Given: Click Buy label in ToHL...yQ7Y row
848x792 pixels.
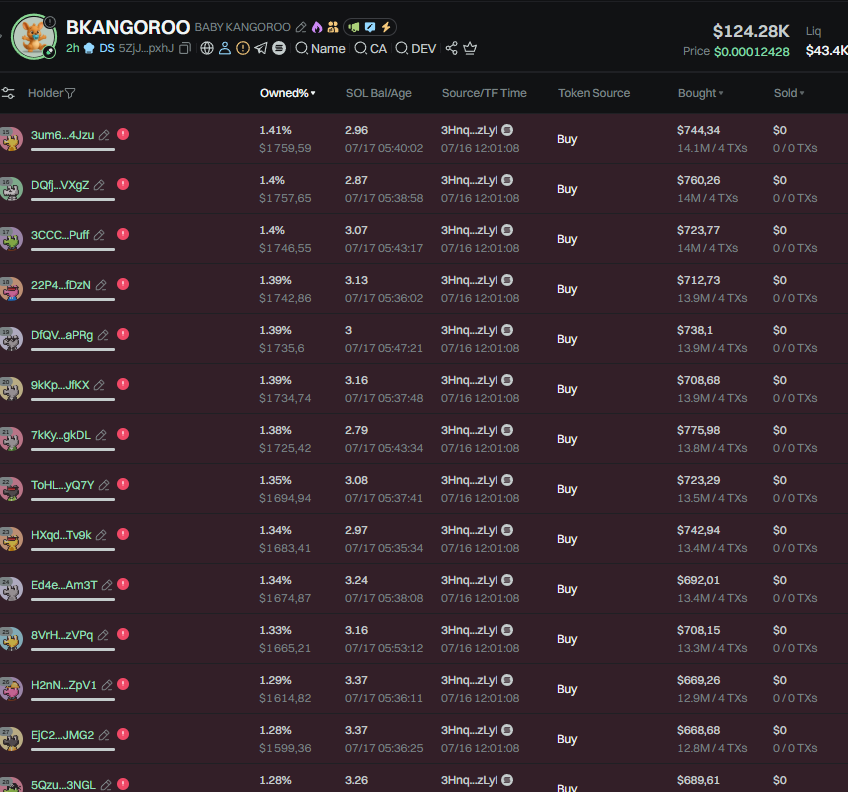Looking at the screenshot, I should coord(567,489).
